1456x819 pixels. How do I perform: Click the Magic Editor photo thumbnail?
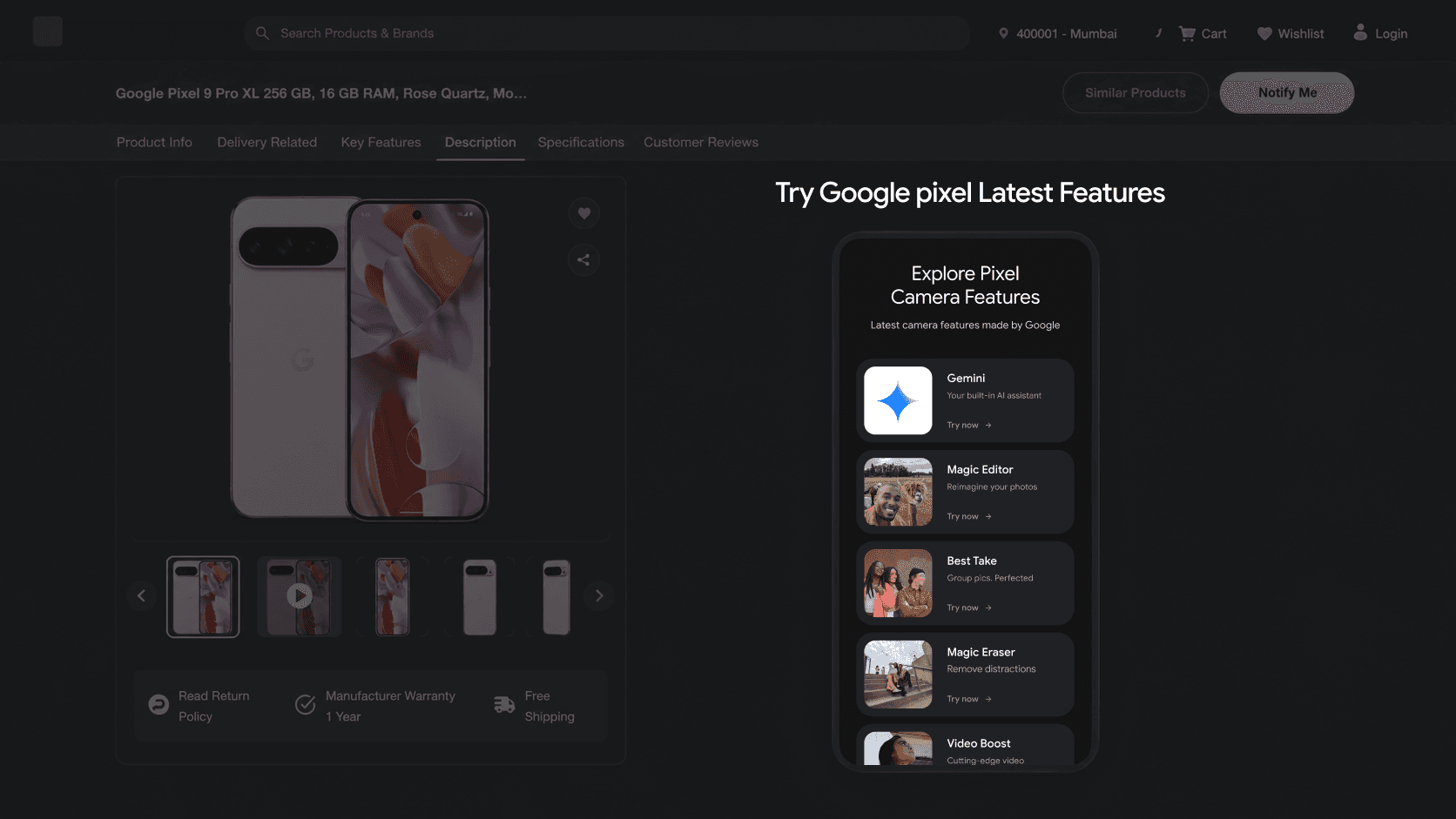898,492
